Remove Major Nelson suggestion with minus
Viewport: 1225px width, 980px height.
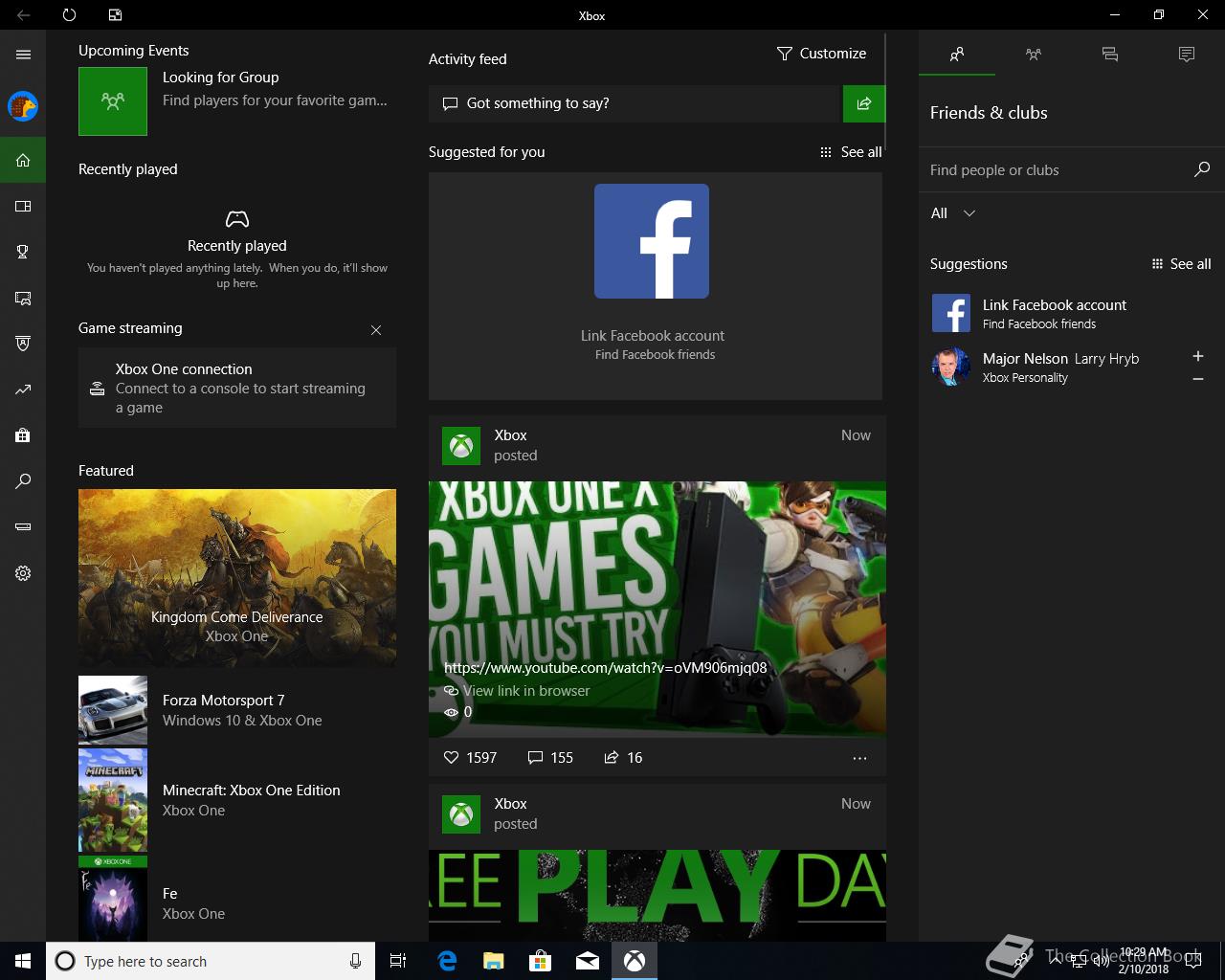click(1197, 379)
